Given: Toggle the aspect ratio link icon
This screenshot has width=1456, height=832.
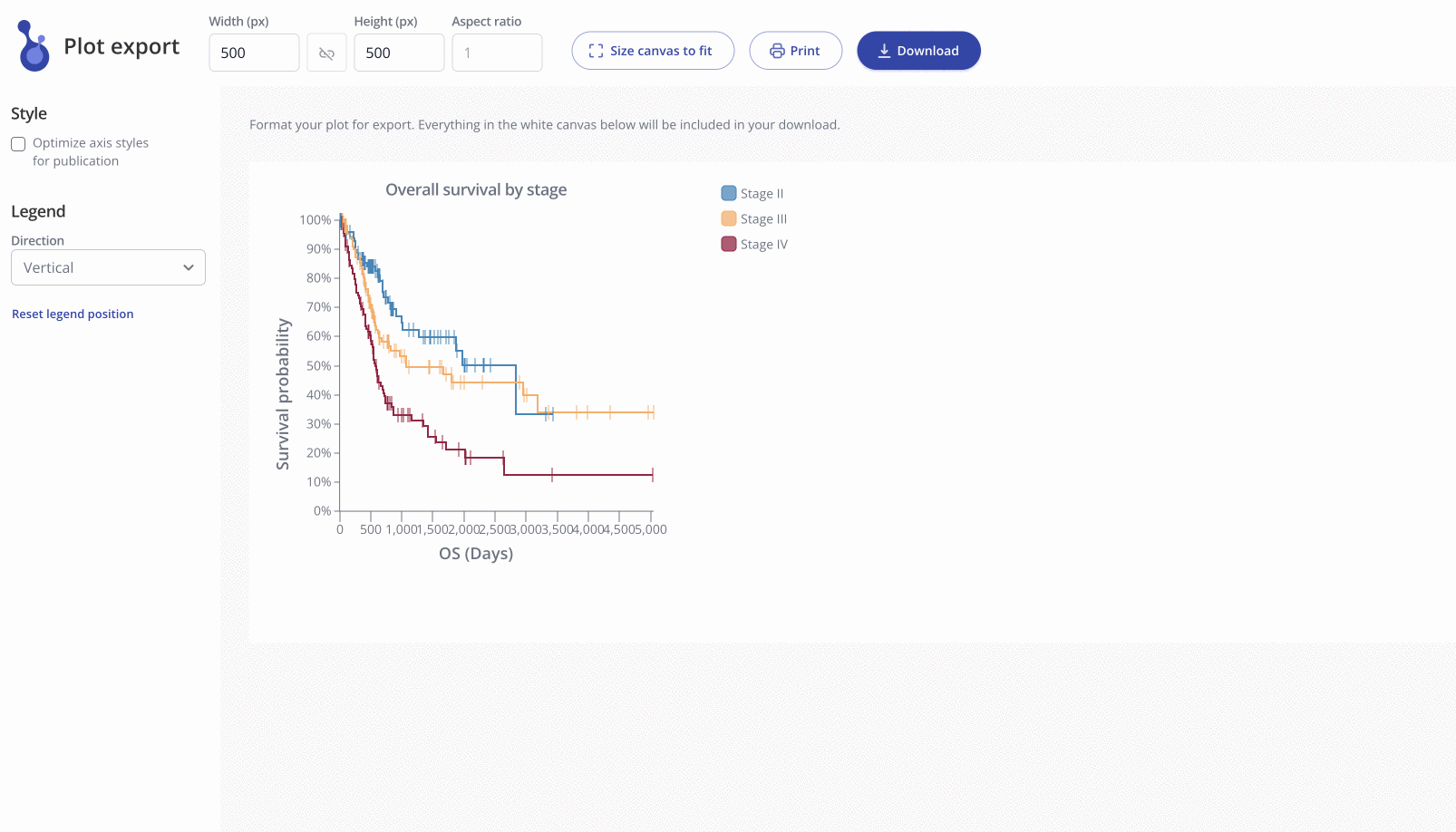Looking at the screenshot, I should tap(326, 53).
